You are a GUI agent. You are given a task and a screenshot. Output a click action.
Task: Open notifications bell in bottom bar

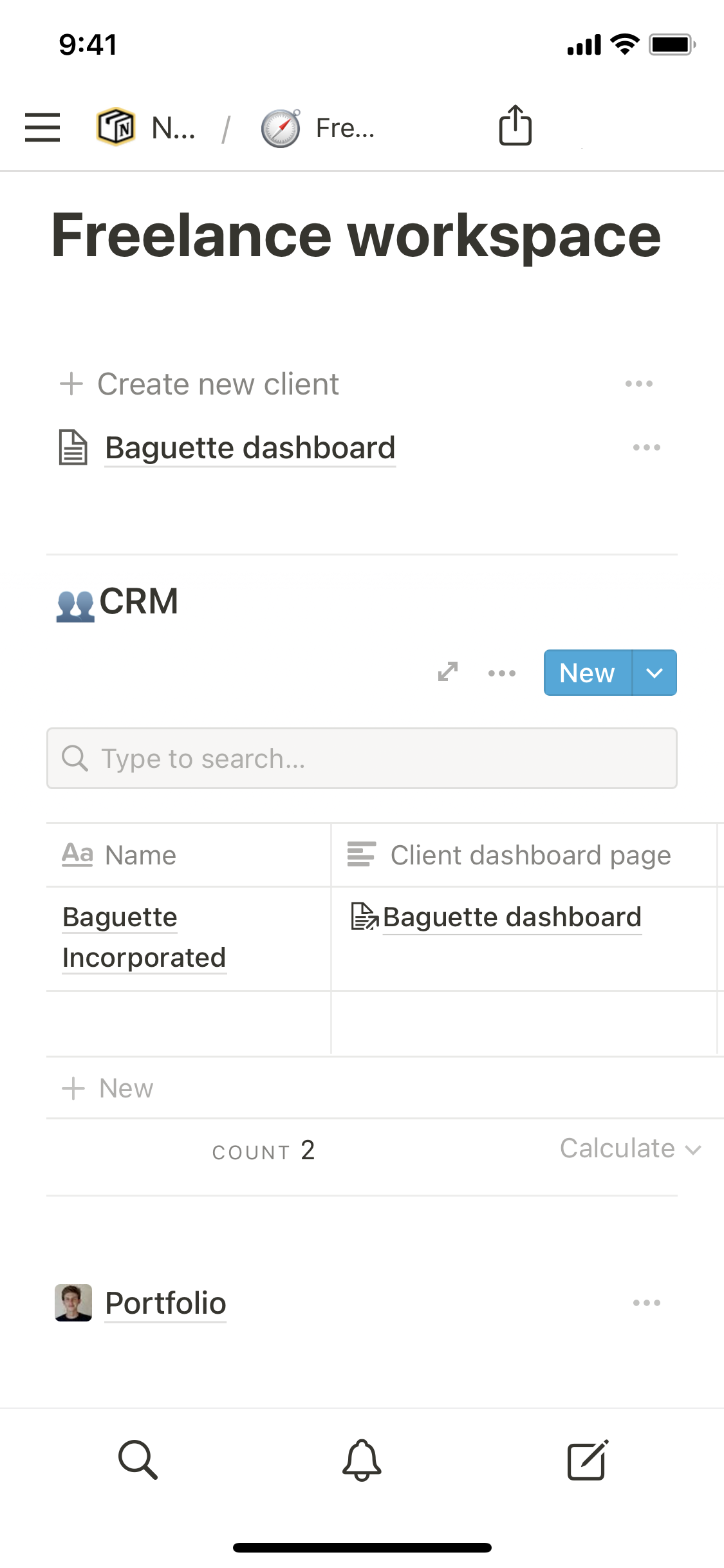coord(362,1459)
